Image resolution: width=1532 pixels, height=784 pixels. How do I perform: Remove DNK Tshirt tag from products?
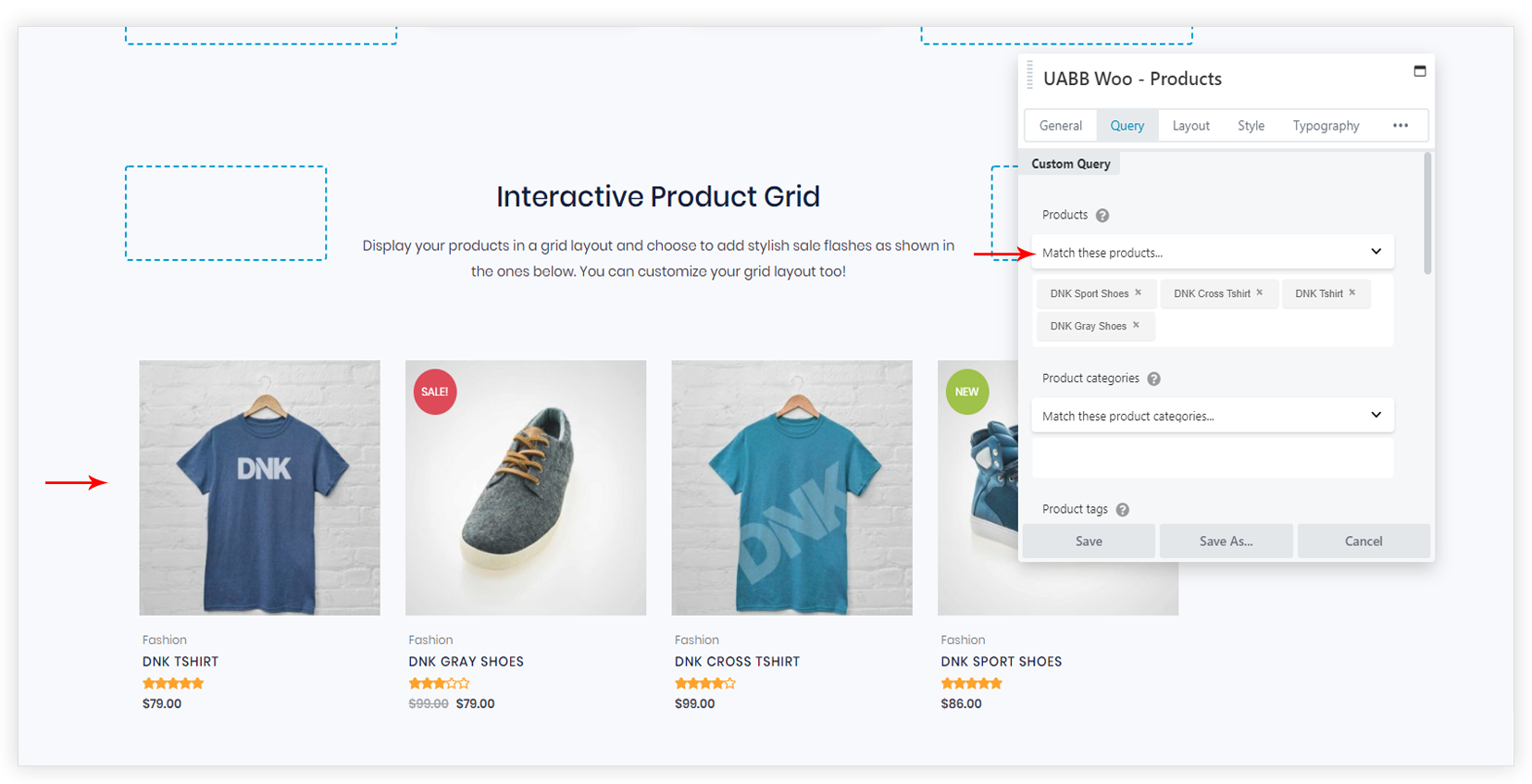pos(1352,292)
